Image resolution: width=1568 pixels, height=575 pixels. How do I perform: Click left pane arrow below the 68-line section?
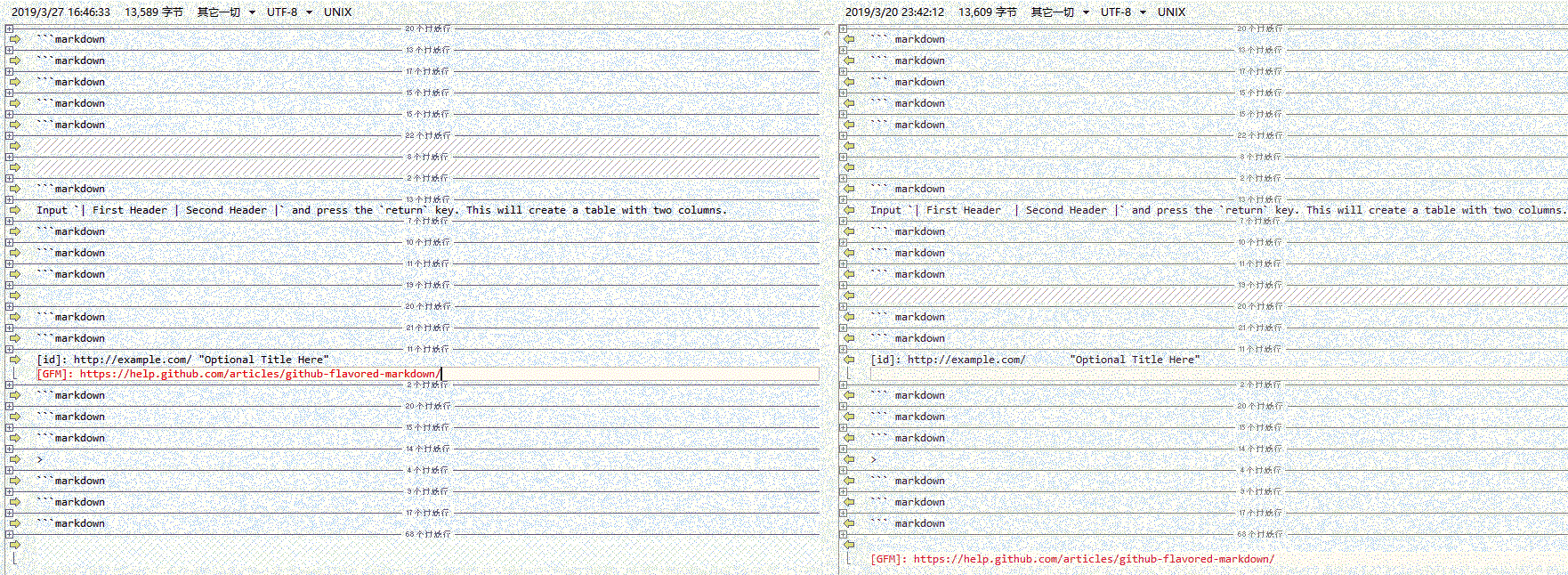15,545
